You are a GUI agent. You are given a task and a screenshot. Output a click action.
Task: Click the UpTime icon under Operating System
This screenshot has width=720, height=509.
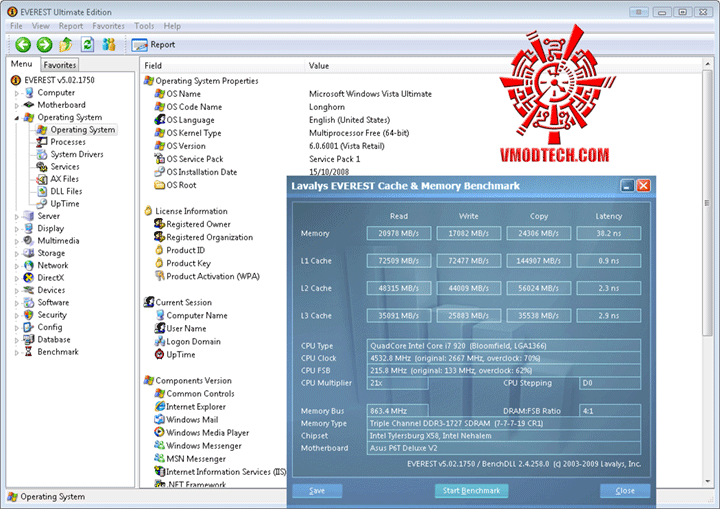point(42,204)
